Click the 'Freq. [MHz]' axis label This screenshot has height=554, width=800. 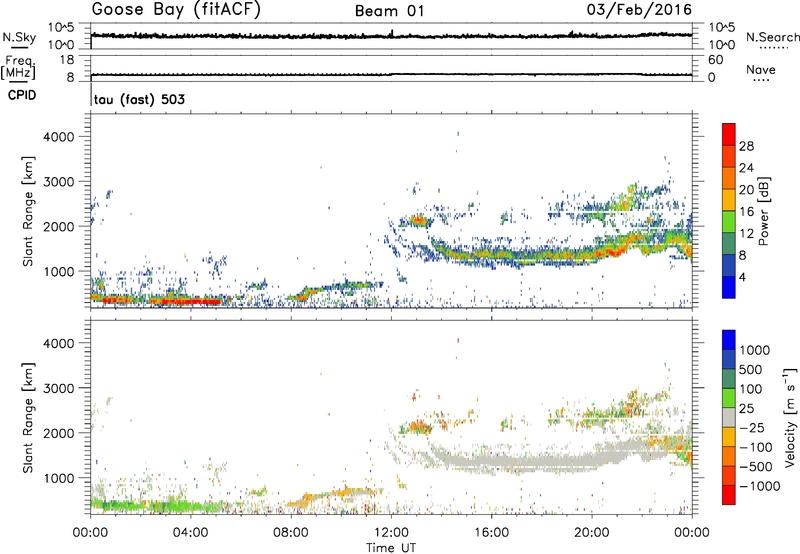(19, 67)
